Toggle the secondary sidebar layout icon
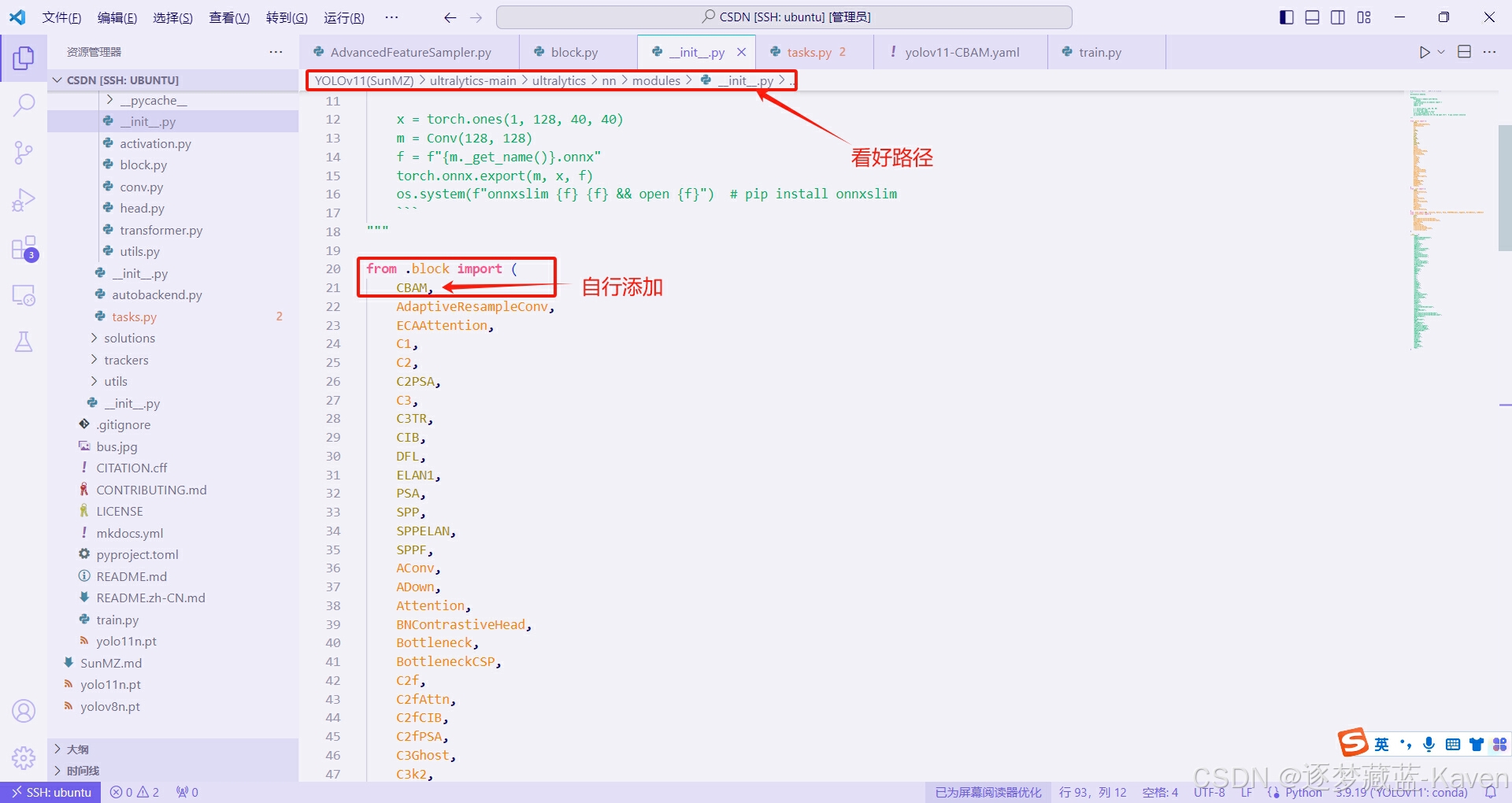This screenshot has height=803, width=1512. click(x=1338, y=17)
